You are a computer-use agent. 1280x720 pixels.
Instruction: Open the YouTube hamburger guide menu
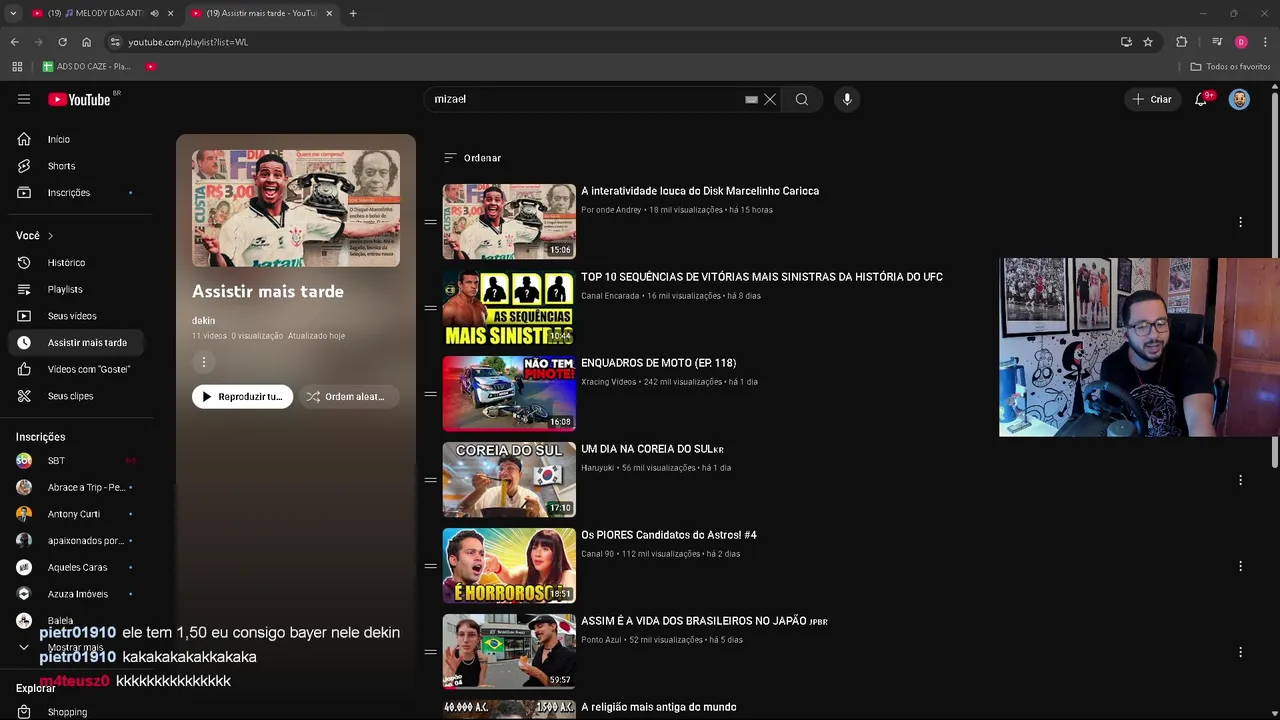pos(24,99)
